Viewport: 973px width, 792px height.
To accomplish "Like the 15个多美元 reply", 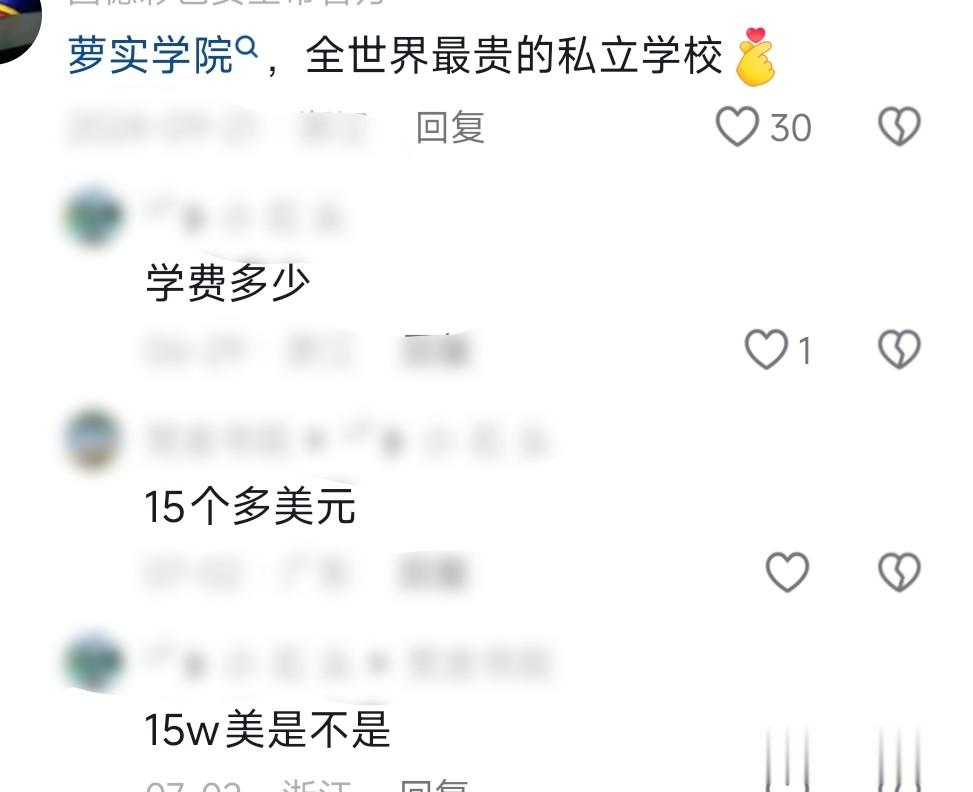I will click(x=787, y=572).
